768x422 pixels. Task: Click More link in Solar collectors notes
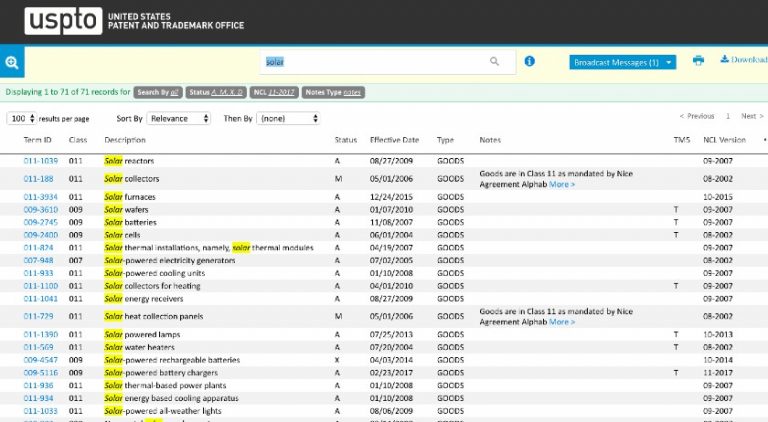coord(561,184)
